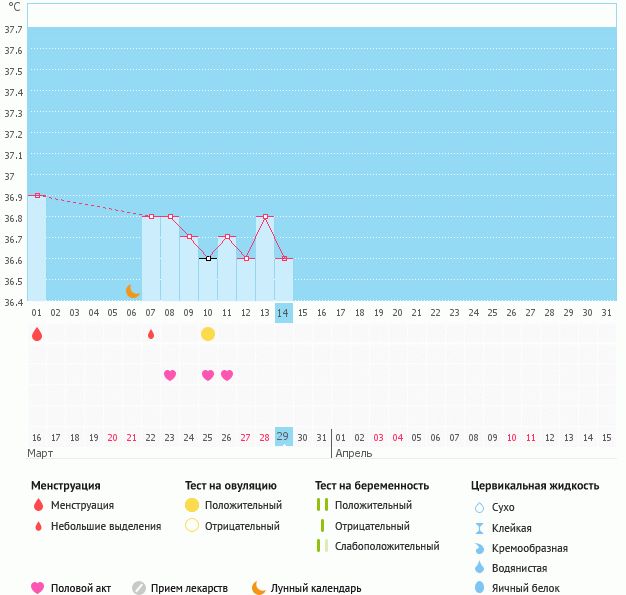Click the yellow ovulation test circle on day 10
Viewport: 626px width, 595px height.
208,334
